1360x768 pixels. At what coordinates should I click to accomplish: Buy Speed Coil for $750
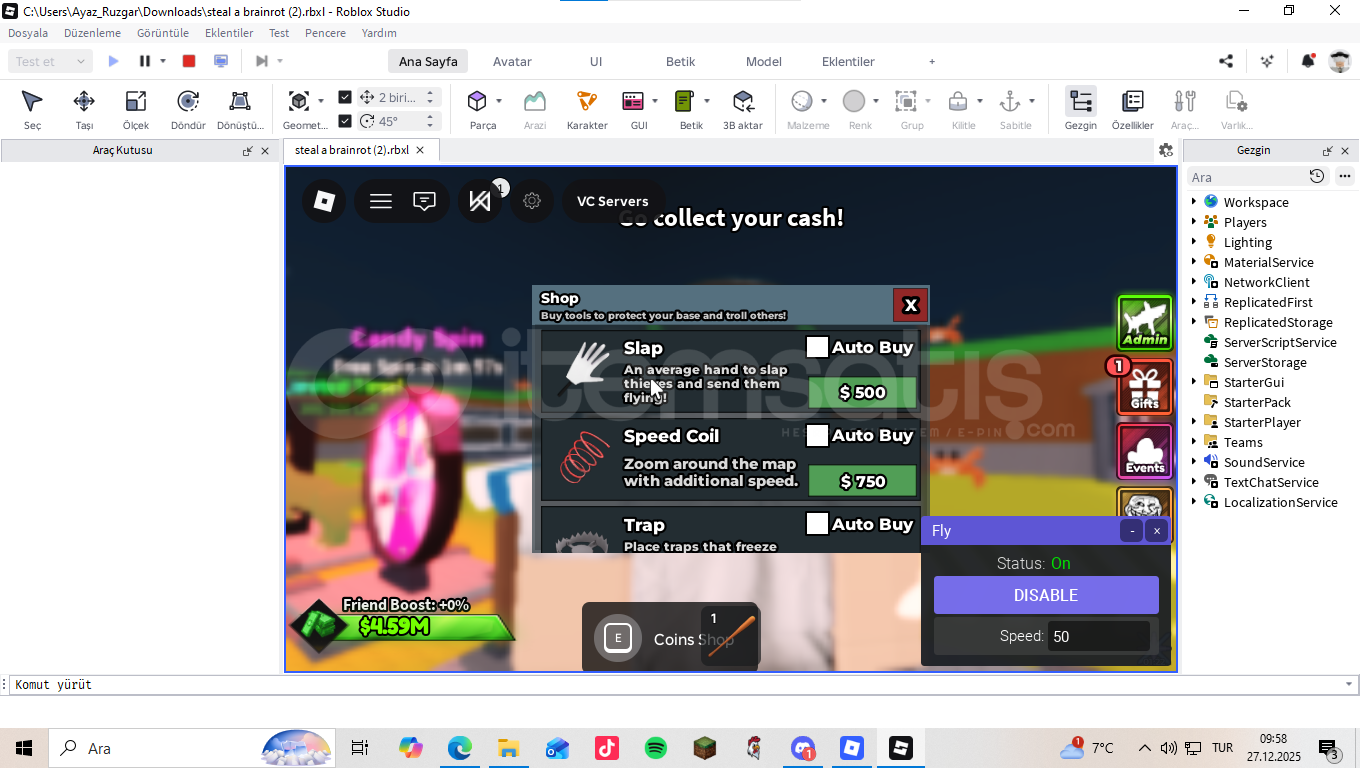(x=862, y=481)
